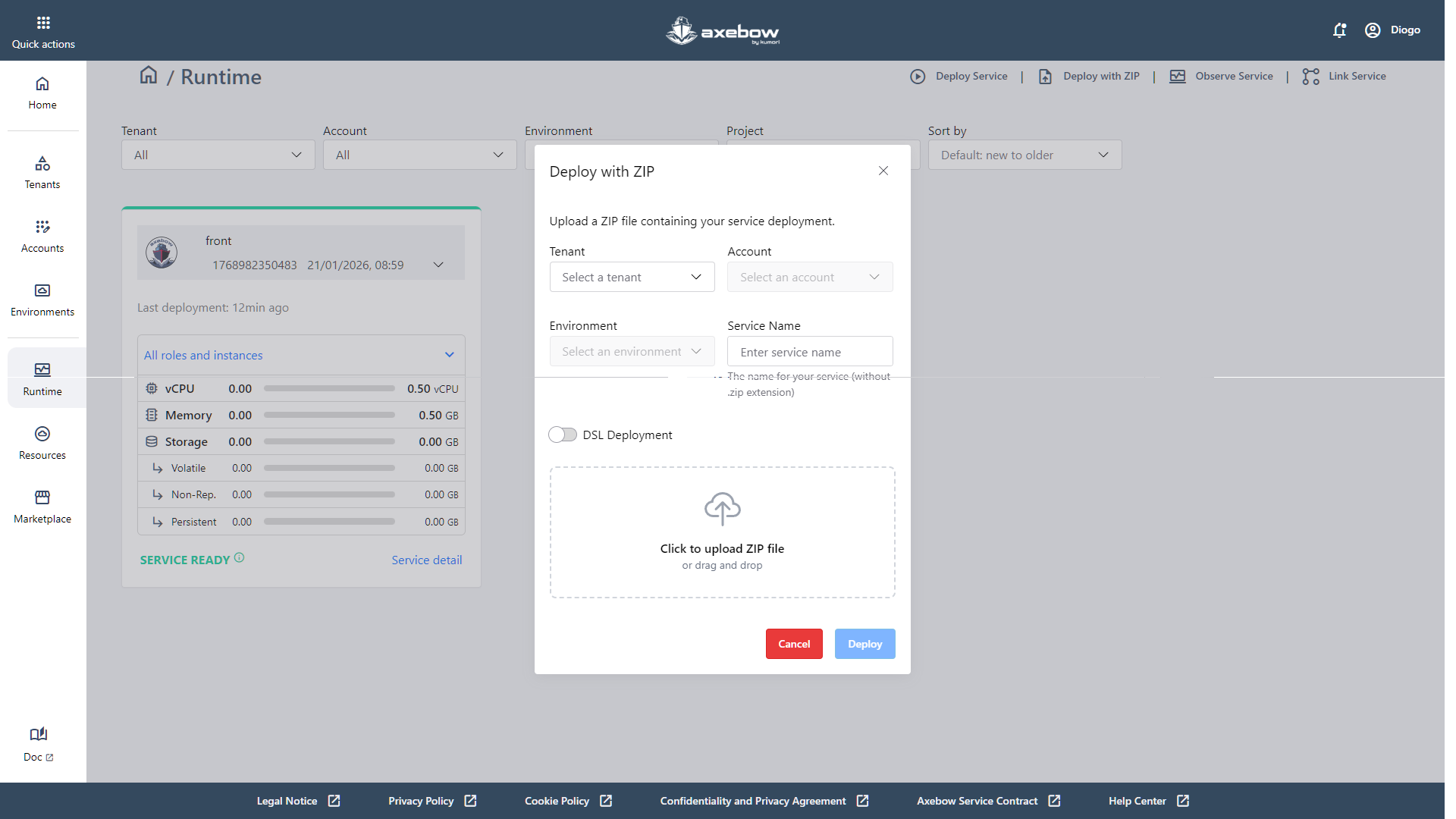Click the Diogo user profile icon
Image resolution: width=1456 pixels, height=819 pixels.
click(1373, 30)
